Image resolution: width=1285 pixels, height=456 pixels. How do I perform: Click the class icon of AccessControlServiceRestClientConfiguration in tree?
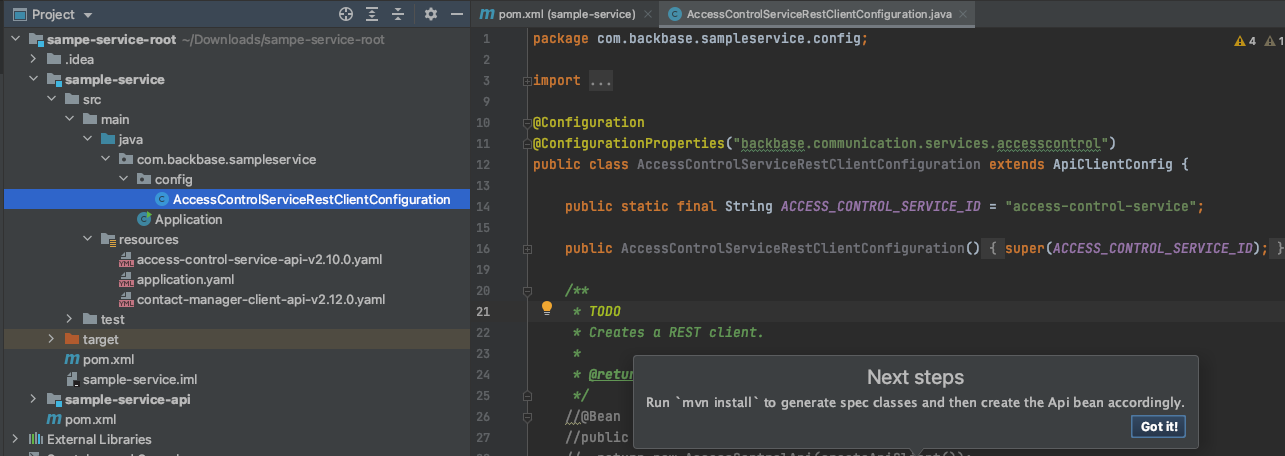162,199
